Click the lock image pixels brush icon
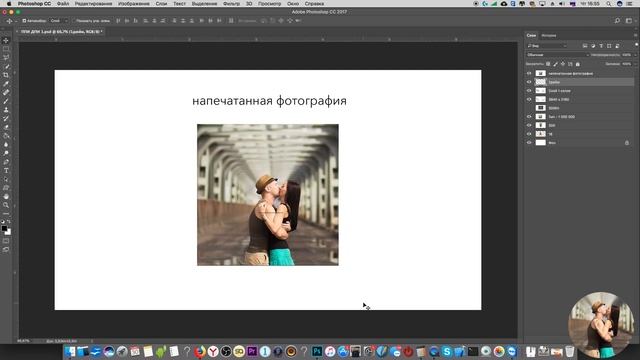The image size is (640, 360). [556, 64]
